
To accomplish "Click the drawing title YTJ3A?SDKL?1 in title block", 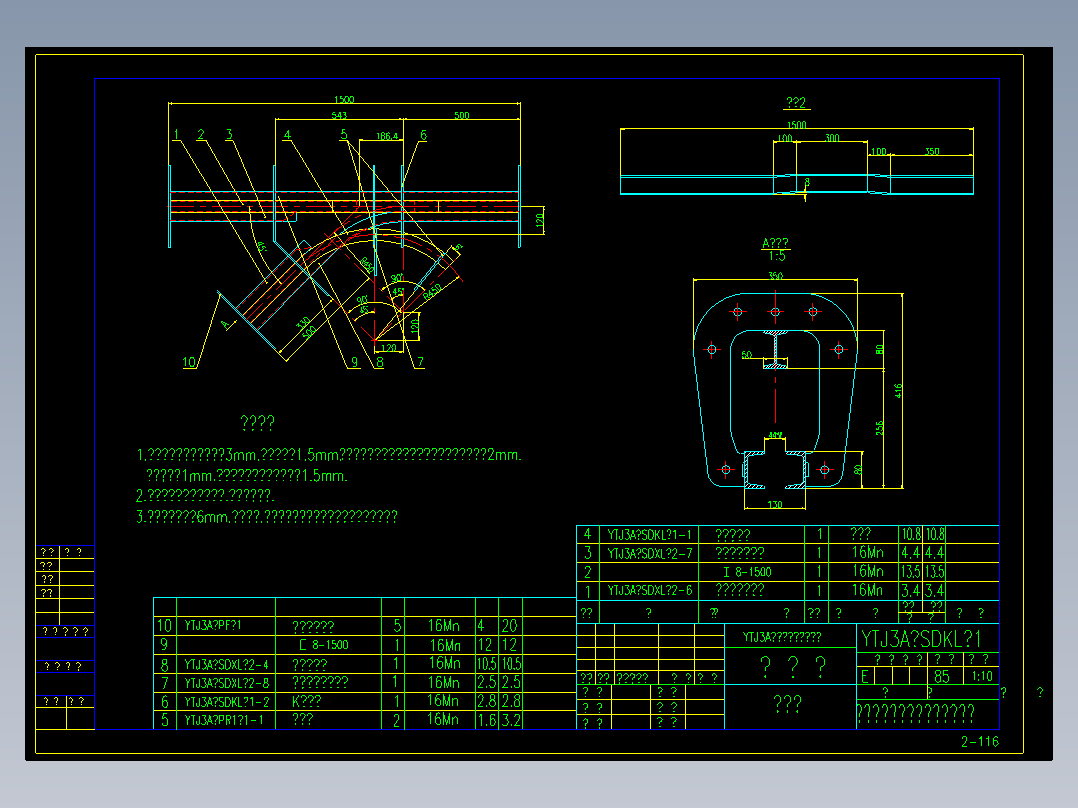I will tap(921, 639).
